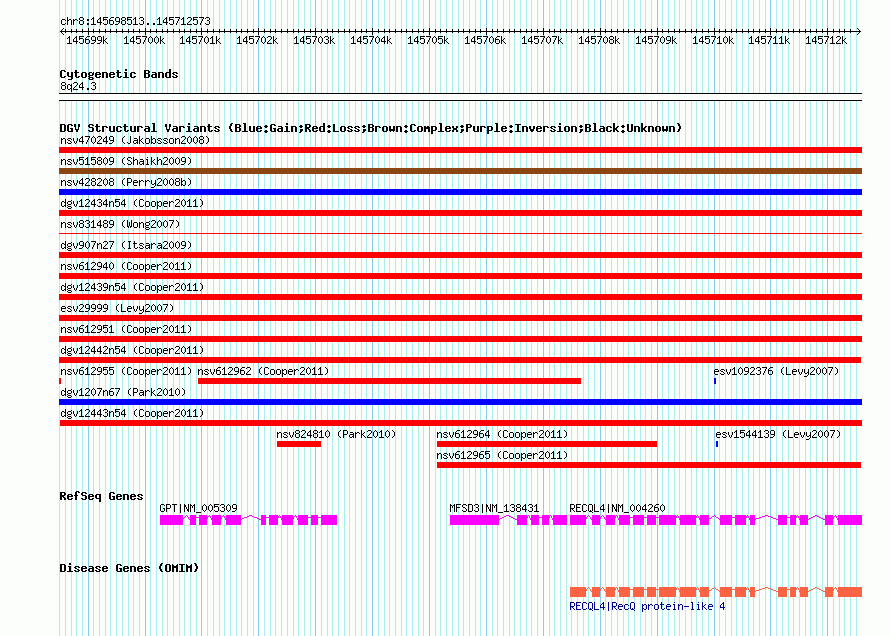The image size is (890, 636).
Task: Open variant nsv470249 (Jakobsson2008) label
Action: pyautogui.click(x=135, y=140)
